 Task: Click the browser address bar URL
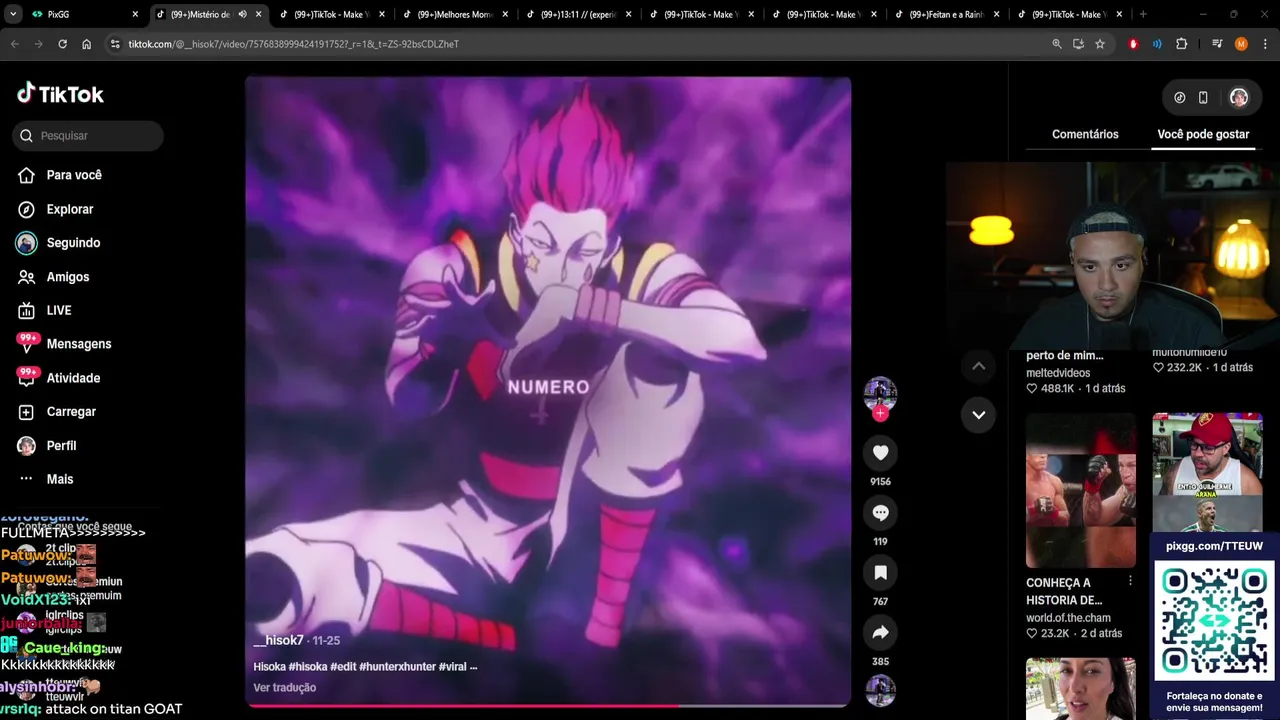293,44
